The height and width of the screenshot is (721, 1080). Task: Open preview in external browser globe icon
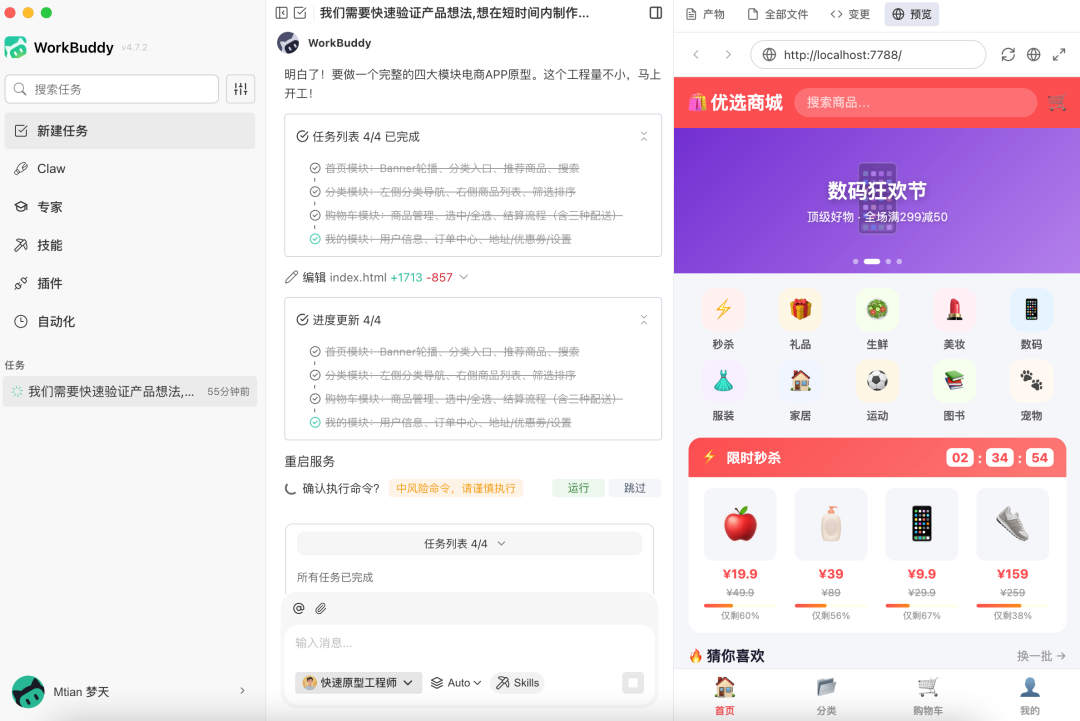pyautogui.click(x=1033, y=54)
